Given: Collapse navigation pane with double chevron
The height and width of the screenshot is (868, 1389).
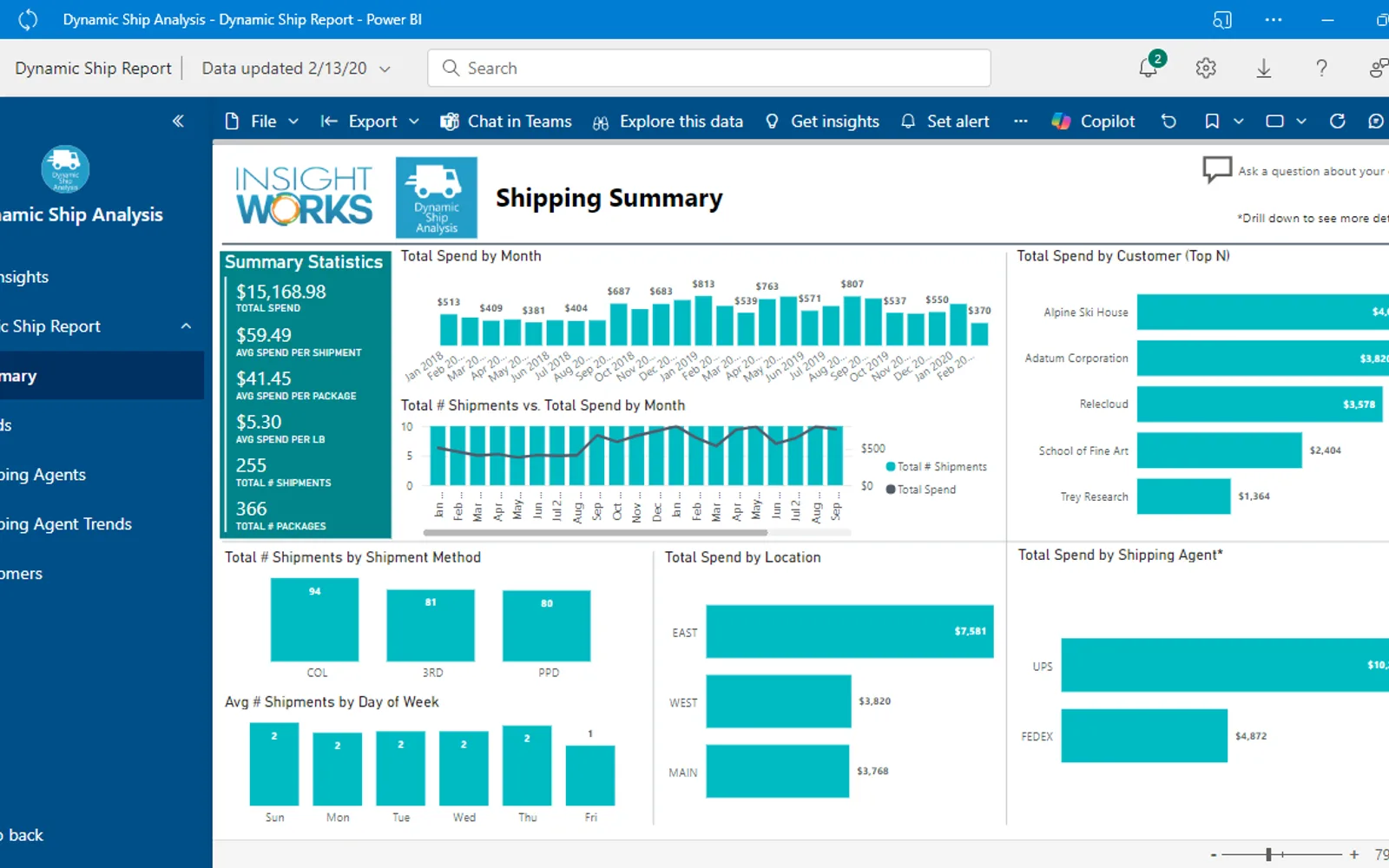Looking at the screenshot, I should pos(178,122).
